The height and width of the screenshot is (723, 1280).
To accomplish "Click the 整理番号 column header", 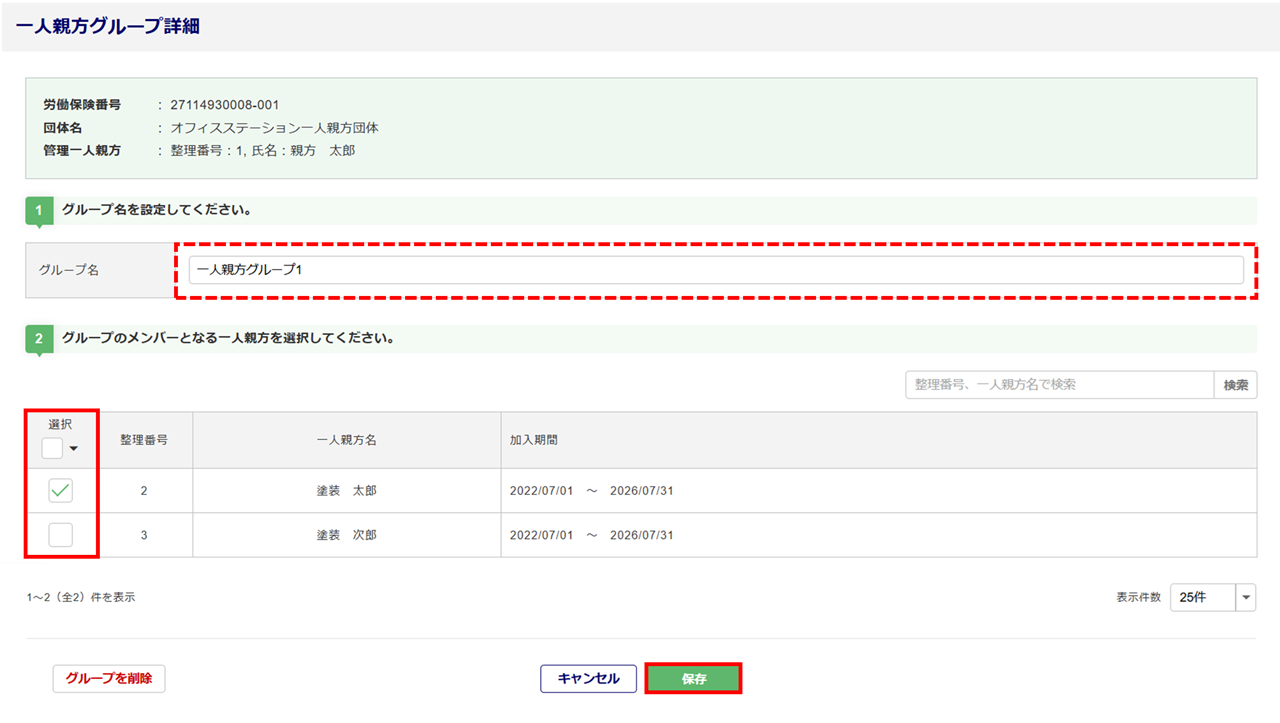I will click(x=144, y=440).
